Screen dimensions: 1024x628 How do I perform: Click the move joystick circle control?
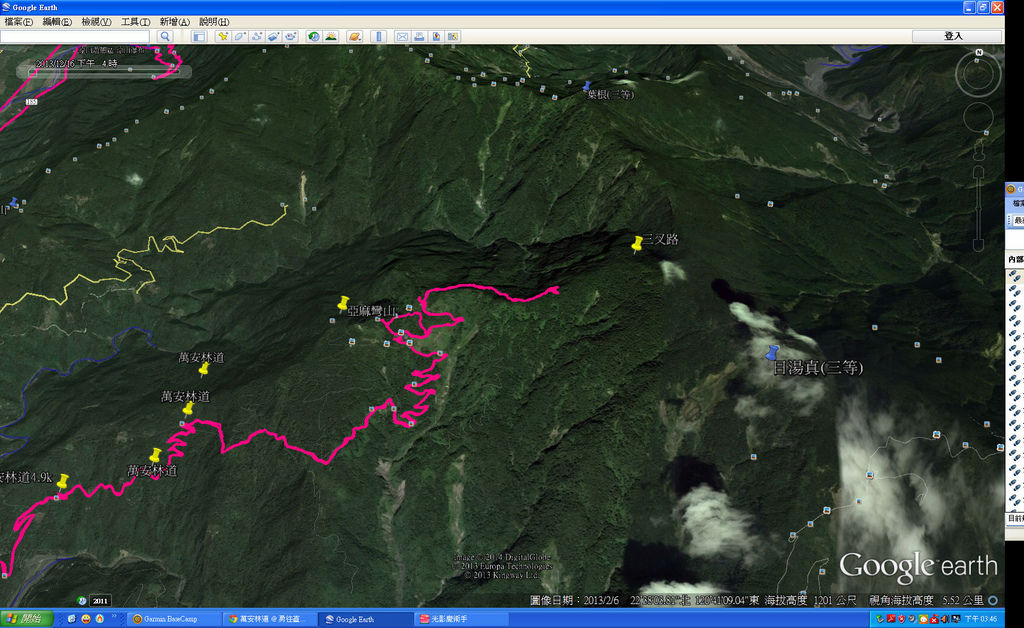978,118
